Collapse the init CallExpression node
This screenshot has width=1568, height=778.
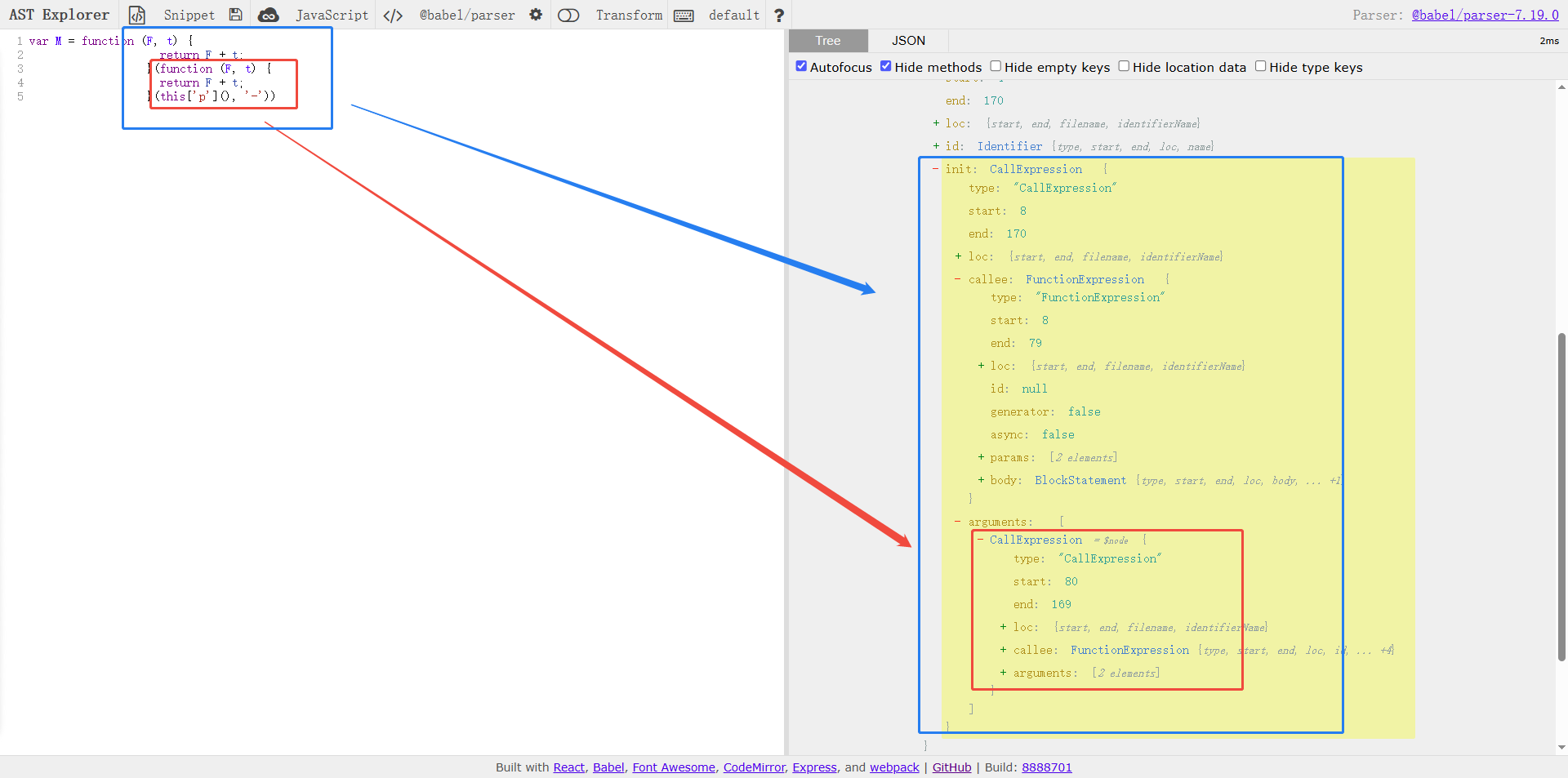click(x=935, y=169)
